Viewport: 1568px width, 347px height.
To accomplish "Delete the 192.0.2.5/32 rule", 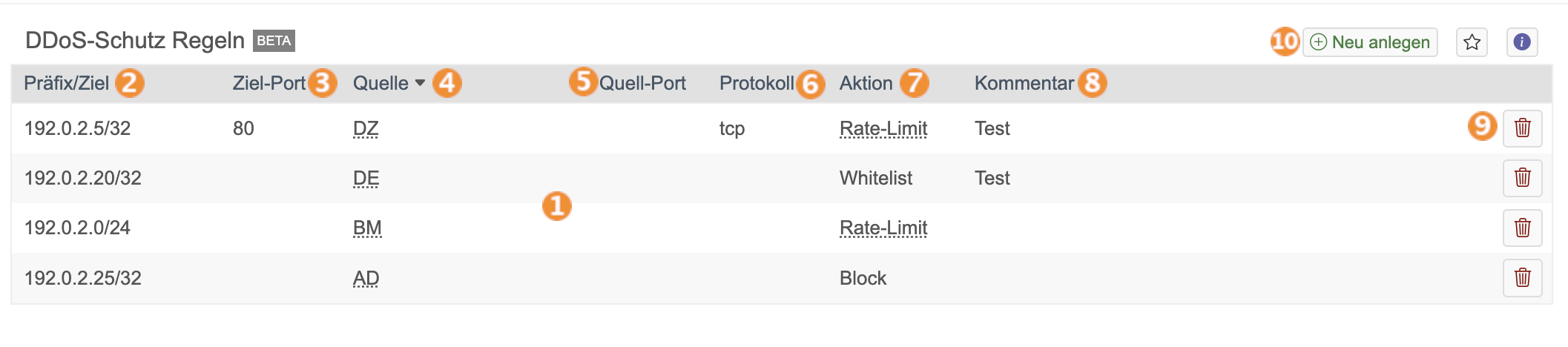I will tap(1522, 128).
